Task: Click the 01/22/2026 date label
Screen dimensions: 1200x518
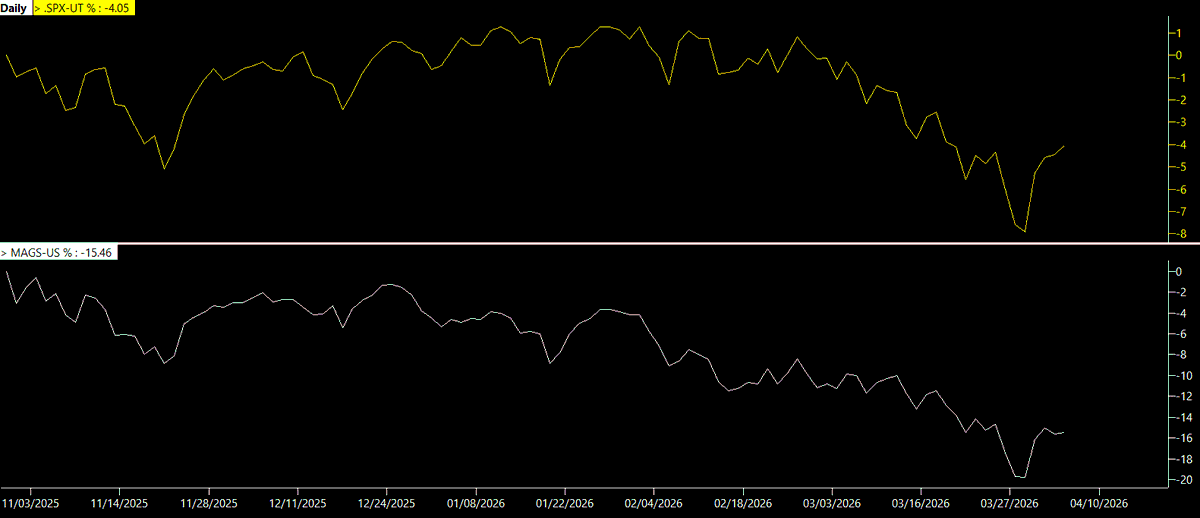Action: pyautogui.click(x=565, y=504)
